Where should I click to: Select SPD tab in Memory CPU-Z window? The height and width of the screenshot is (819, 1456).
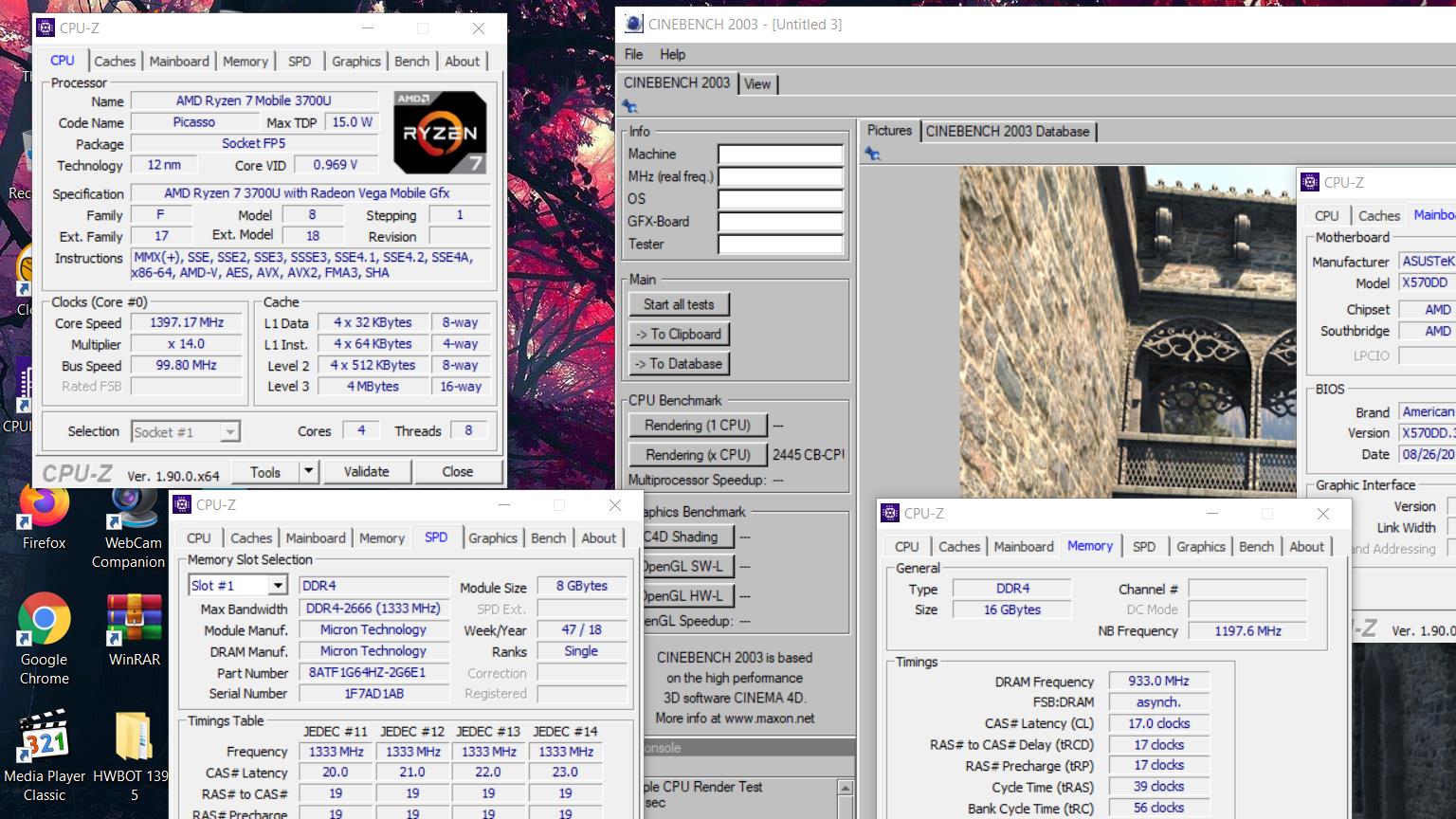tap(1144, 546)
